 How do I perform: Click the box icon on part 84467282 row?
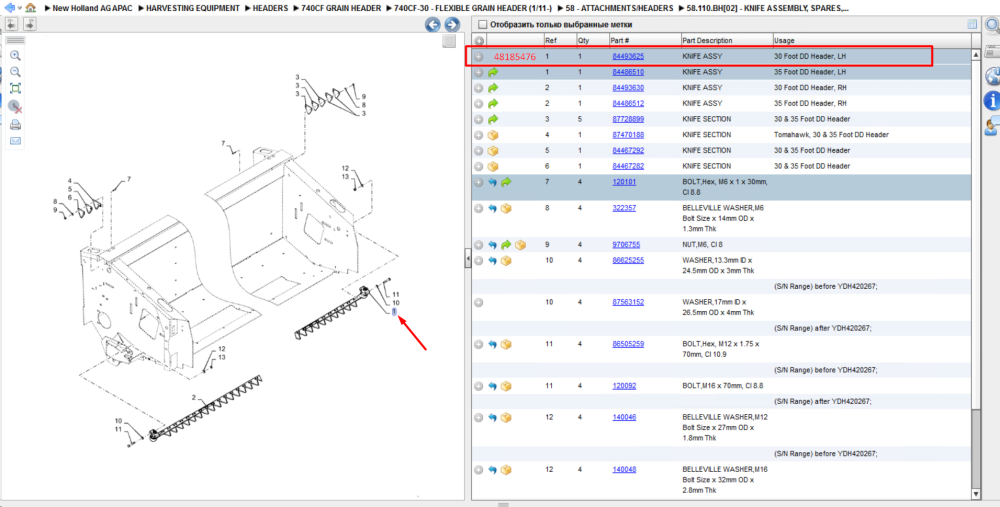[x=493, y=166]
